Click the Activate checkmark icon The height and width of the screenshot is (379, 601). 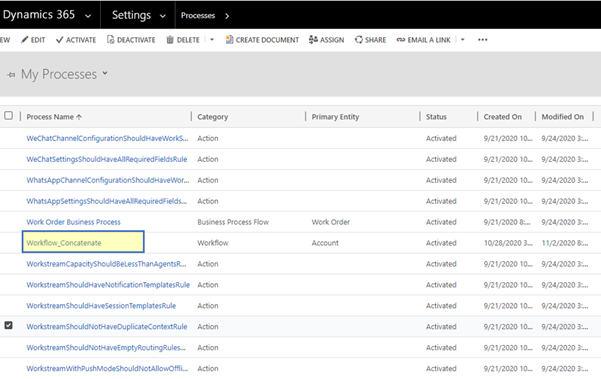(x=59, y=40)
